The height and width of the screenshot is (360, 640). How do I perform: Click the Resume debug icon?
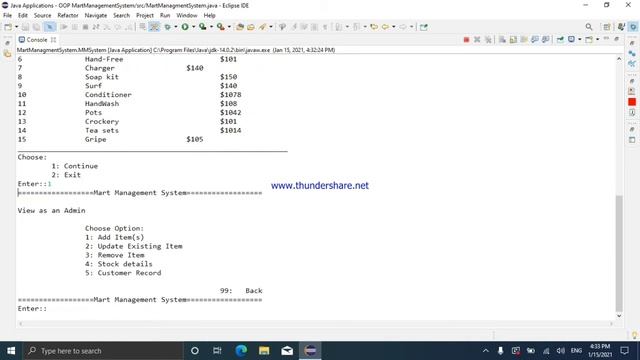pyautogui.click(x=64, y=27)
